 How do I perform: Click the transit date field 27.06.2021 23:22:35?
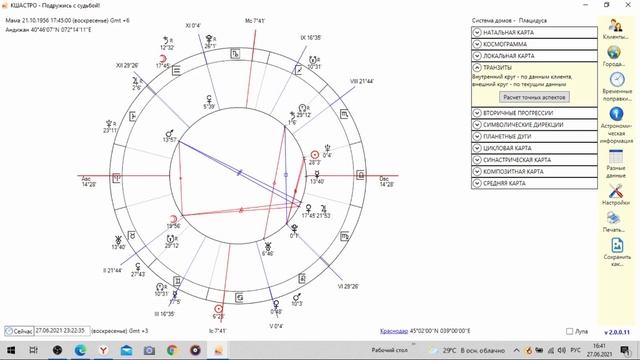click(x=62, y=331)
